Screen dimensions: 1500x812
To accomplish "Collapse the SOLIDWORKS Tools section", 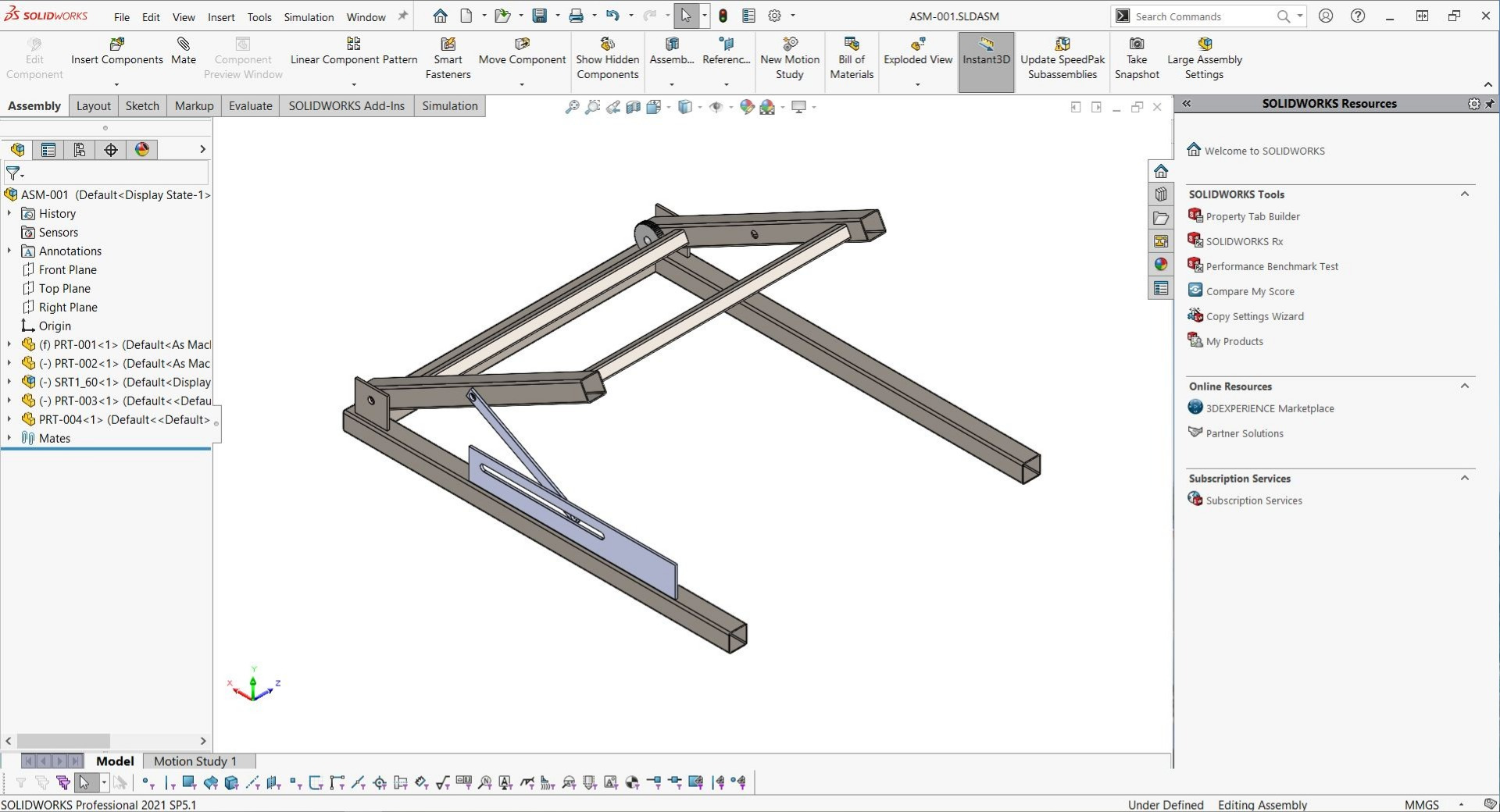I will (x=1465, y=194).
